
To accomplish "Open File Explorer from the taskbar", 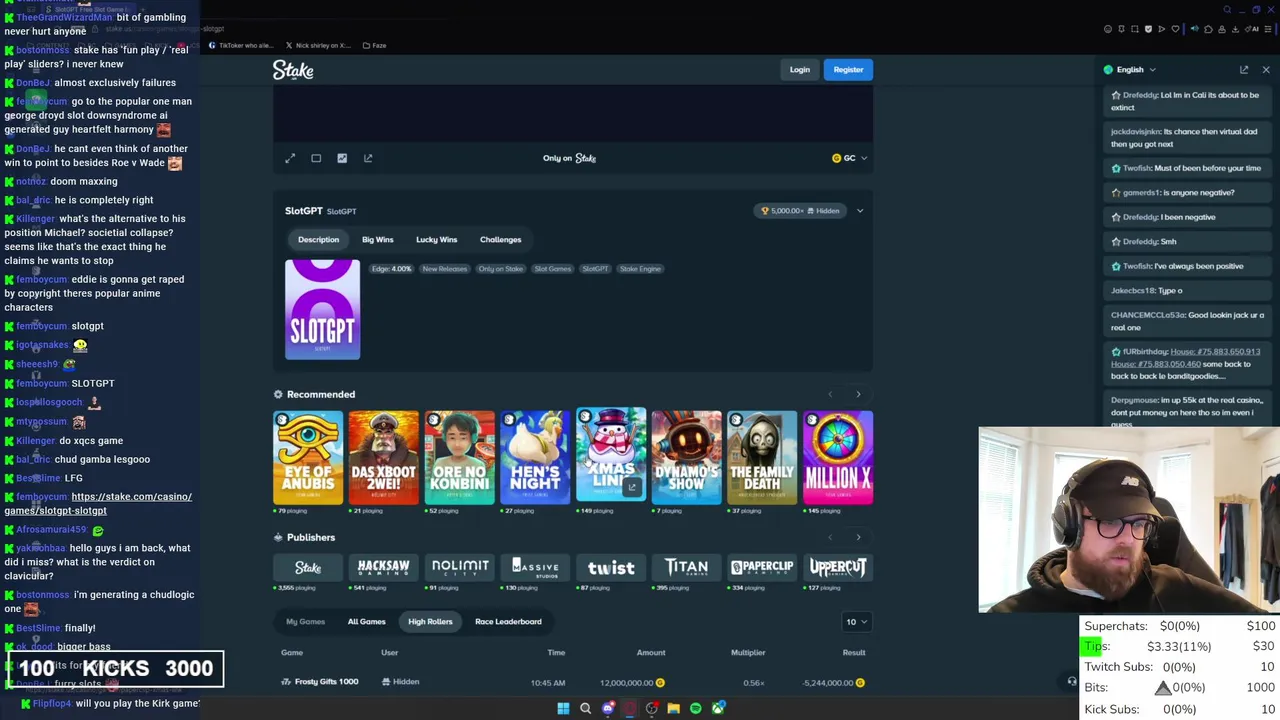I will (x=673, y=709).
